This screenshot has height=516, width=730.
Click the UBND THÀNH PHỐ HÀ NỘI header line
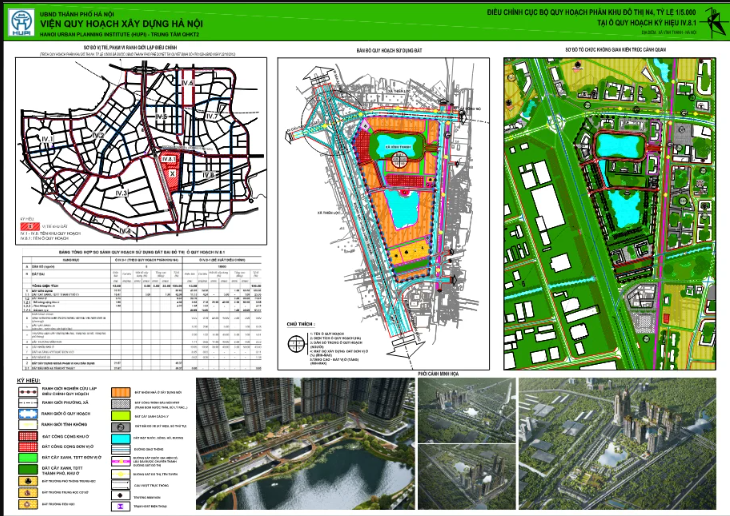[x=77, y=14]
